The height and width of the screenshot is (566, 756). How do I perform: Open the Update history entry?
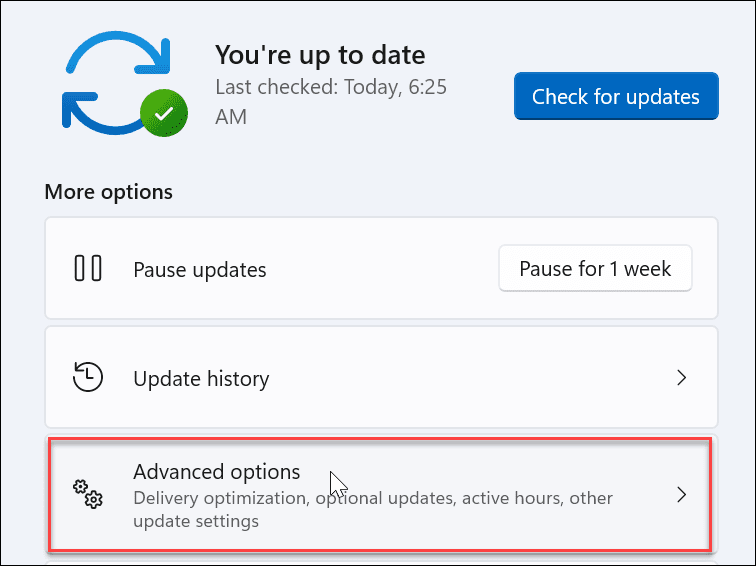[x=201, y=379]
